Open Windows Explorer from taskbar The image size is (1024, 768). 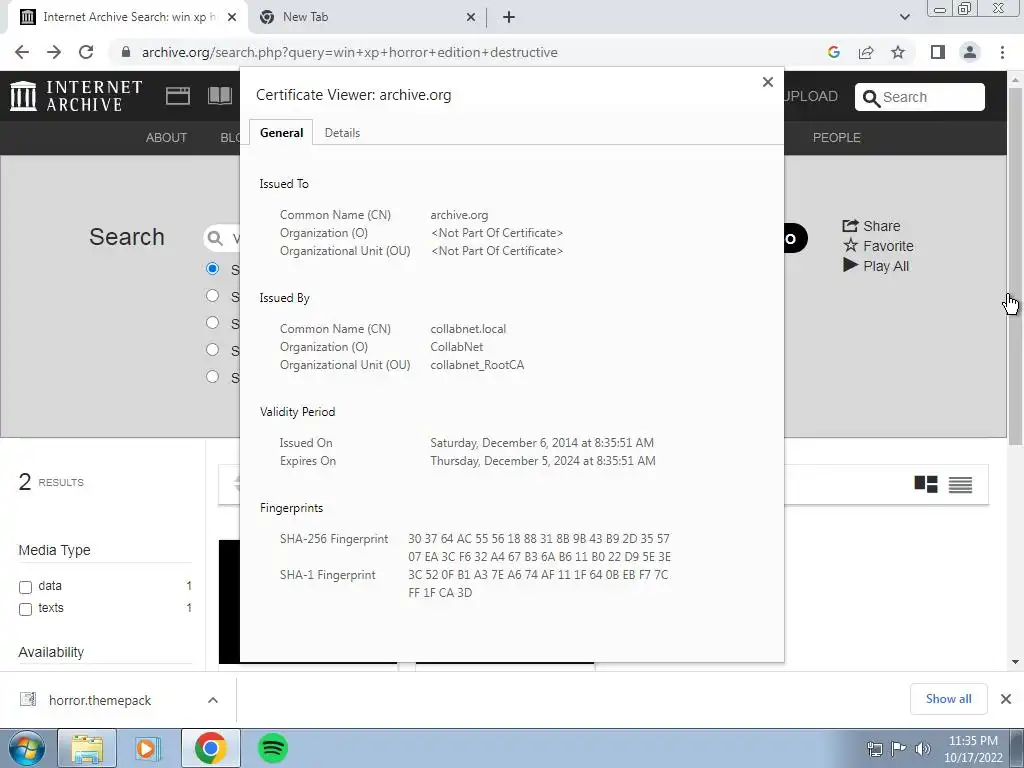coord(87,748)
